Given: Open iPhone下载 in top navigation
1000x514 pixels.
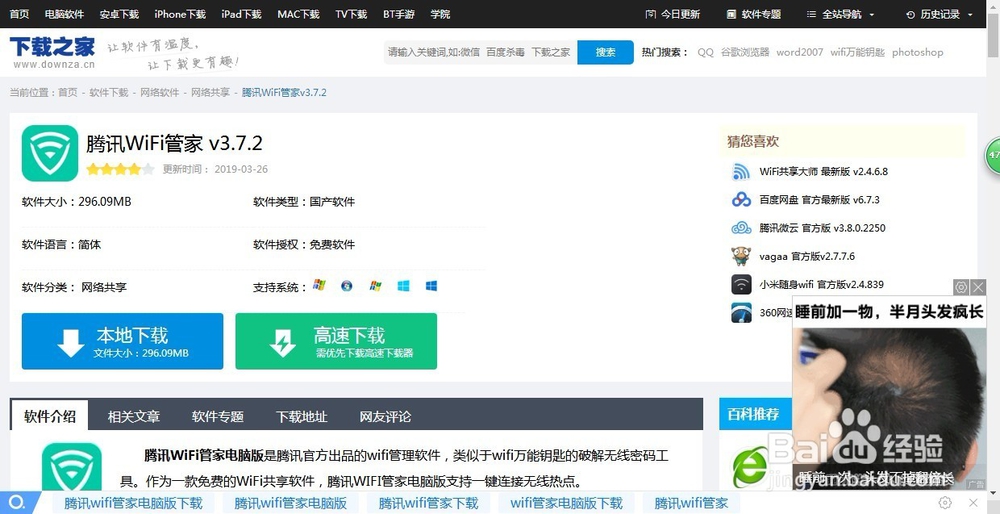Looking at the screenshot, I should 180,14.
